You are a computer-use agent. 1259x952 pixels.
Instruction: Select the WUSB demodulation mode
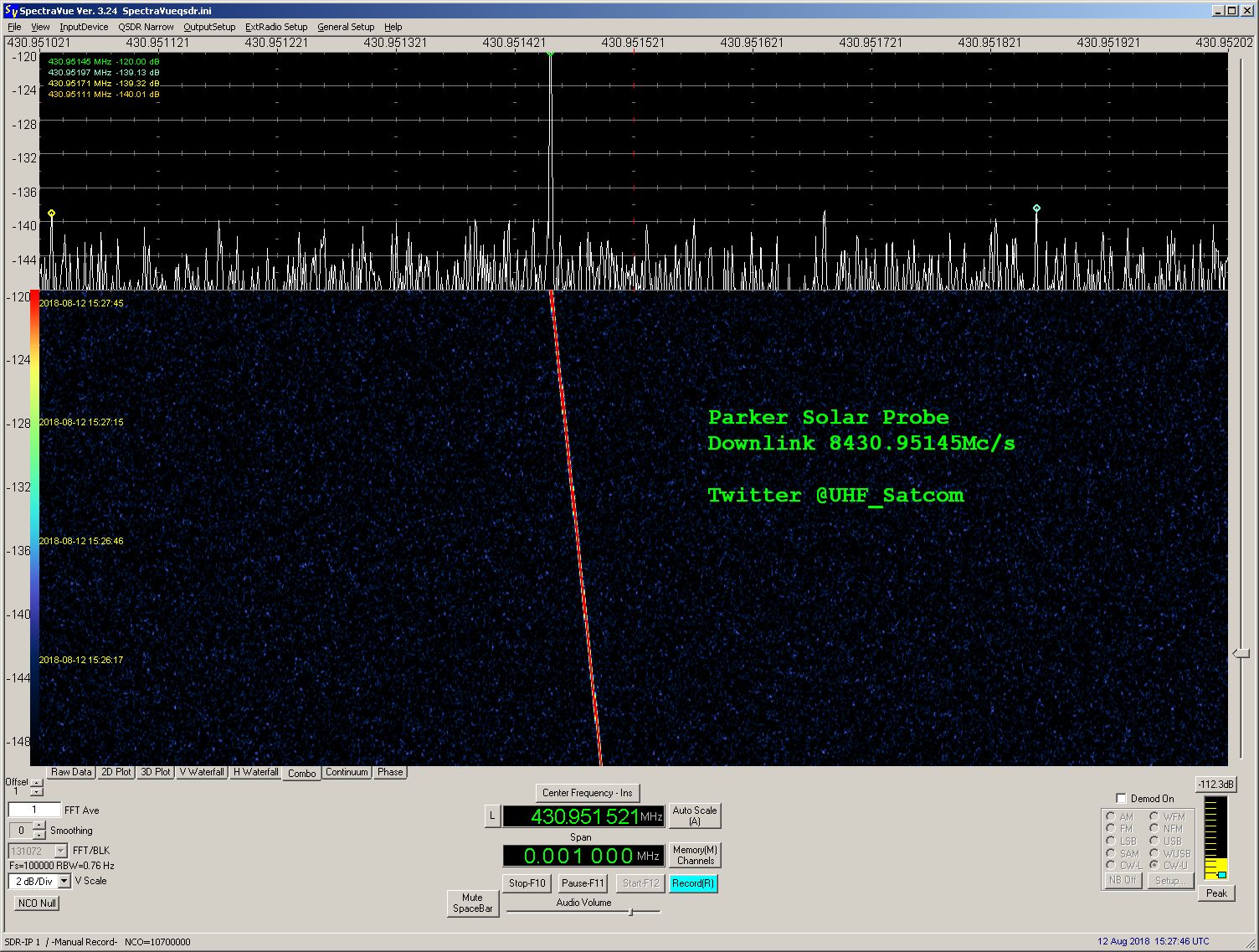tap(1154, 853)
